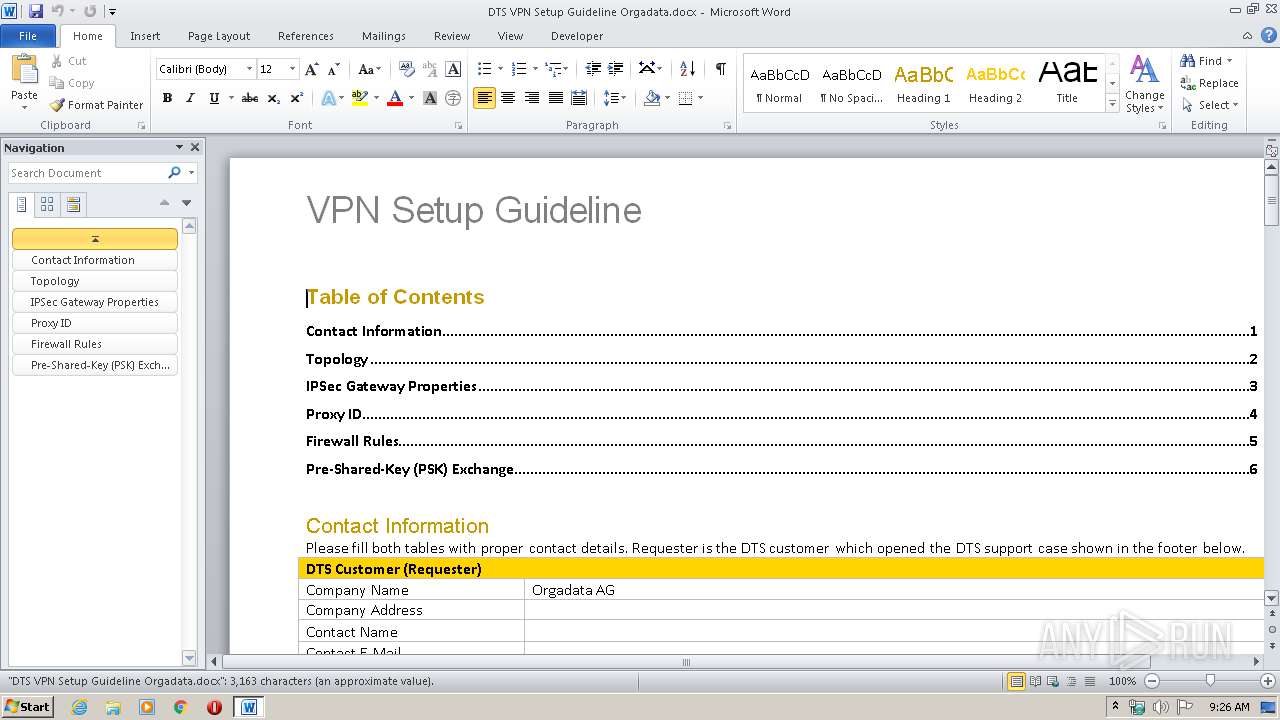Open the Find dropdown arrow
Screen dimensions: 1280x720
pyautogui.click(x=1230, y=61)
